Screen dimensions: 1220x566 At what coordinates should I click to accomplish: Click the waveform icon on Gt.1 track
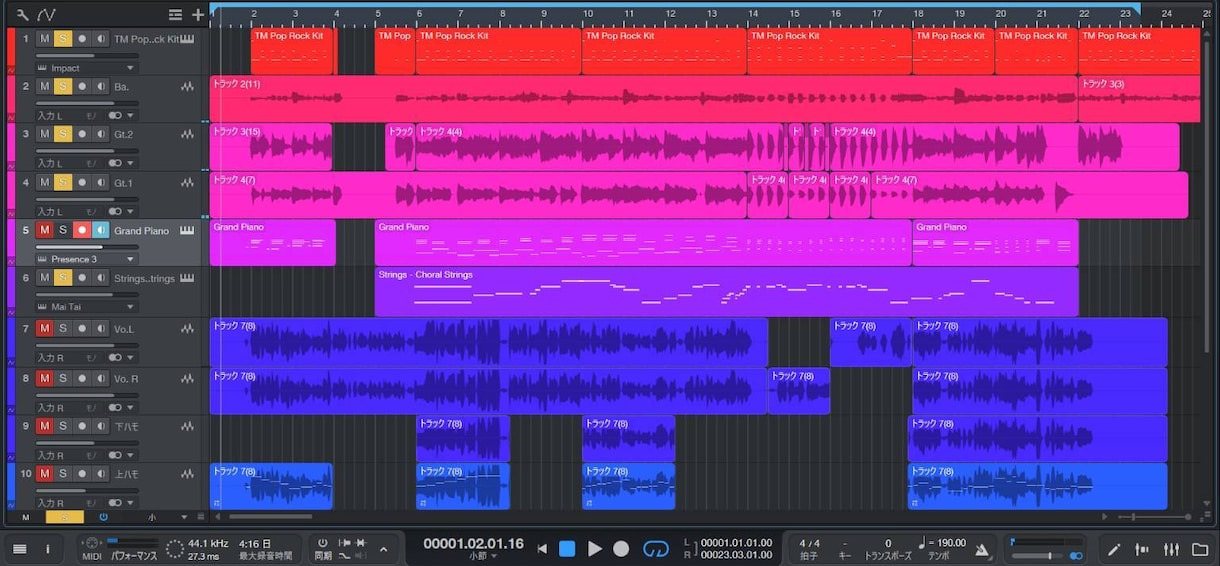(x=187, y=182)
